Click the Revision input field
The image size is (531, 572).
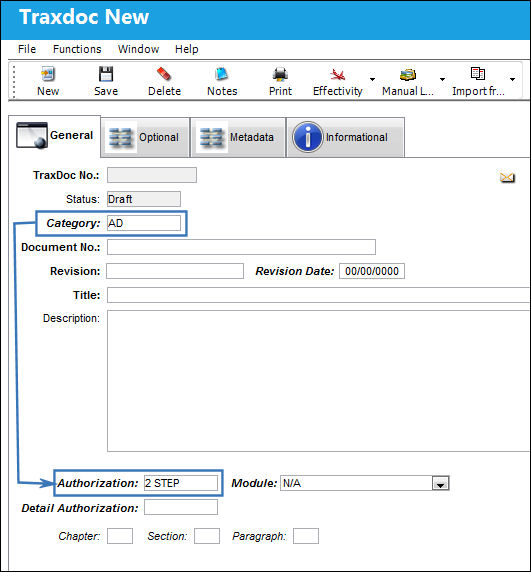(x=175, y=271)
